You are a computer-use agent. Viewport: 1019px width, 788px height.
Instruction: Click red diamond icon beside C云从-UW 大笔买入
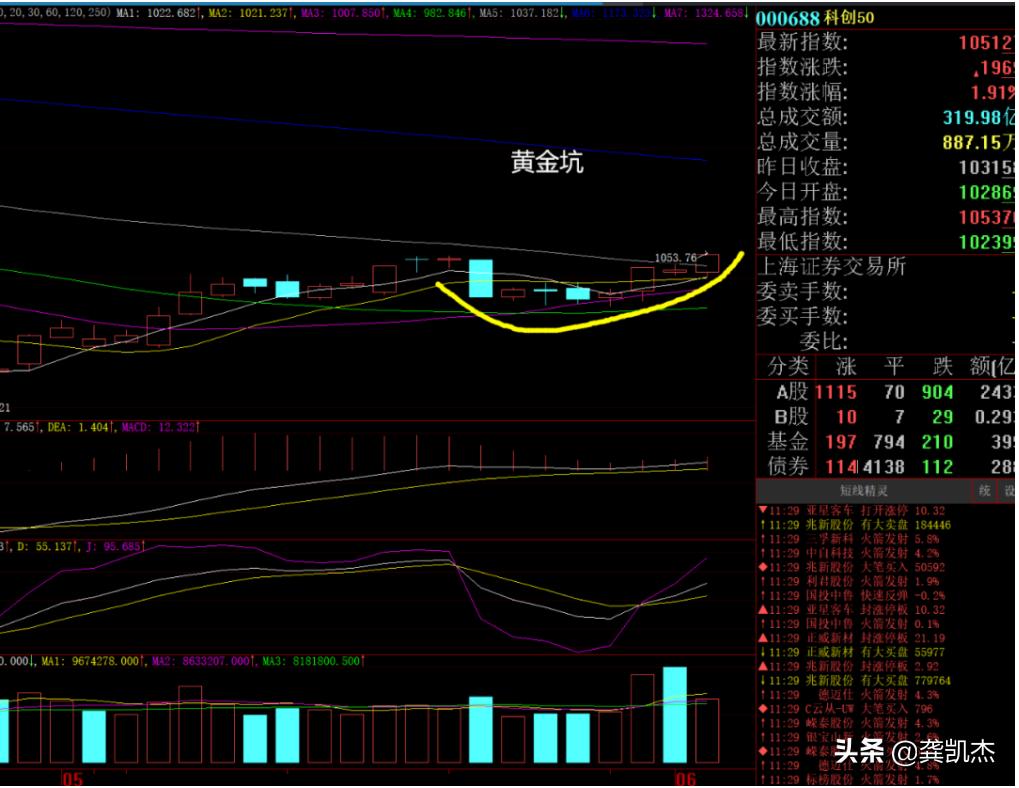pyautogui.click(x=762, y=709)
